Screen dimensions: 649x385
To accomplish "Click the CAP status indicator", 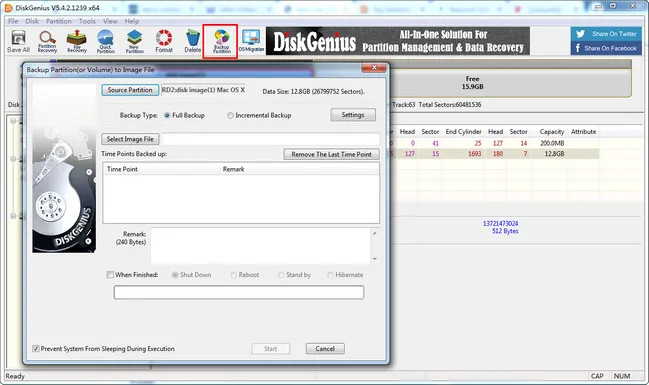I will tap(597, 376).
